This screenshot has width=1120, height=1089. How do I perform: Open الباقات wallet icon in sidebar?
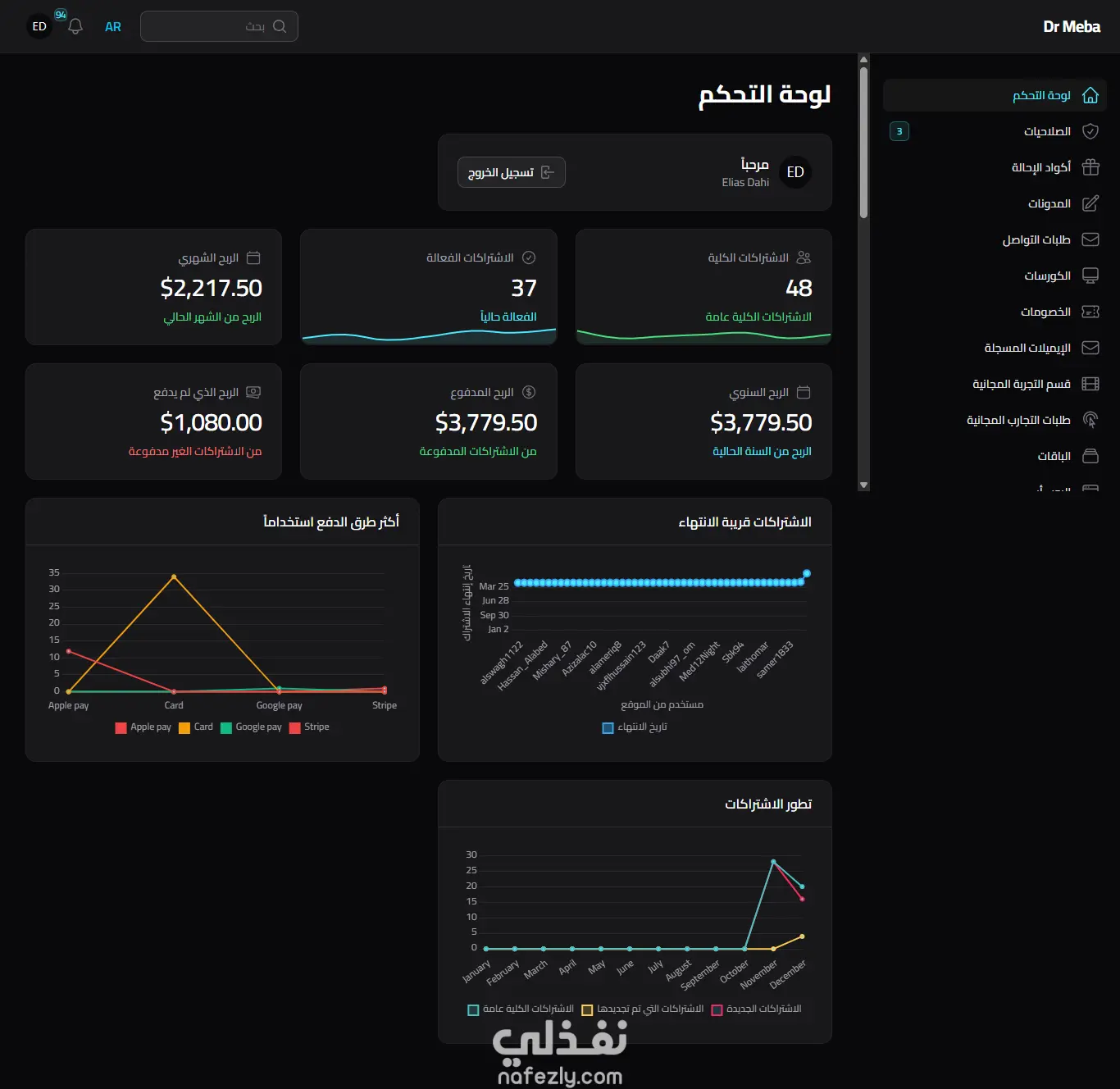click(1090, 456)
